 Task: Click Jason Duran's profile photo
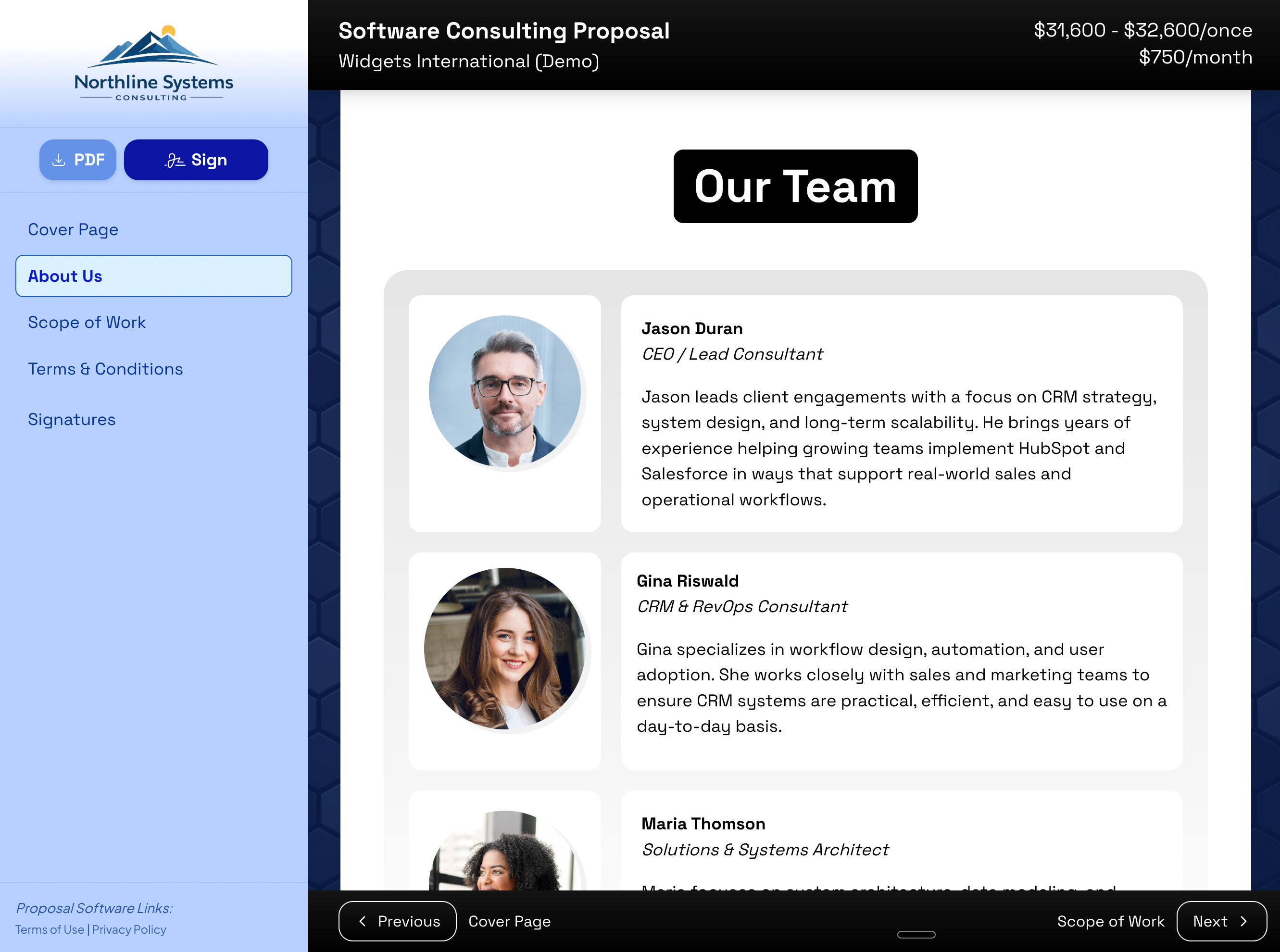[x=505, y=391]
